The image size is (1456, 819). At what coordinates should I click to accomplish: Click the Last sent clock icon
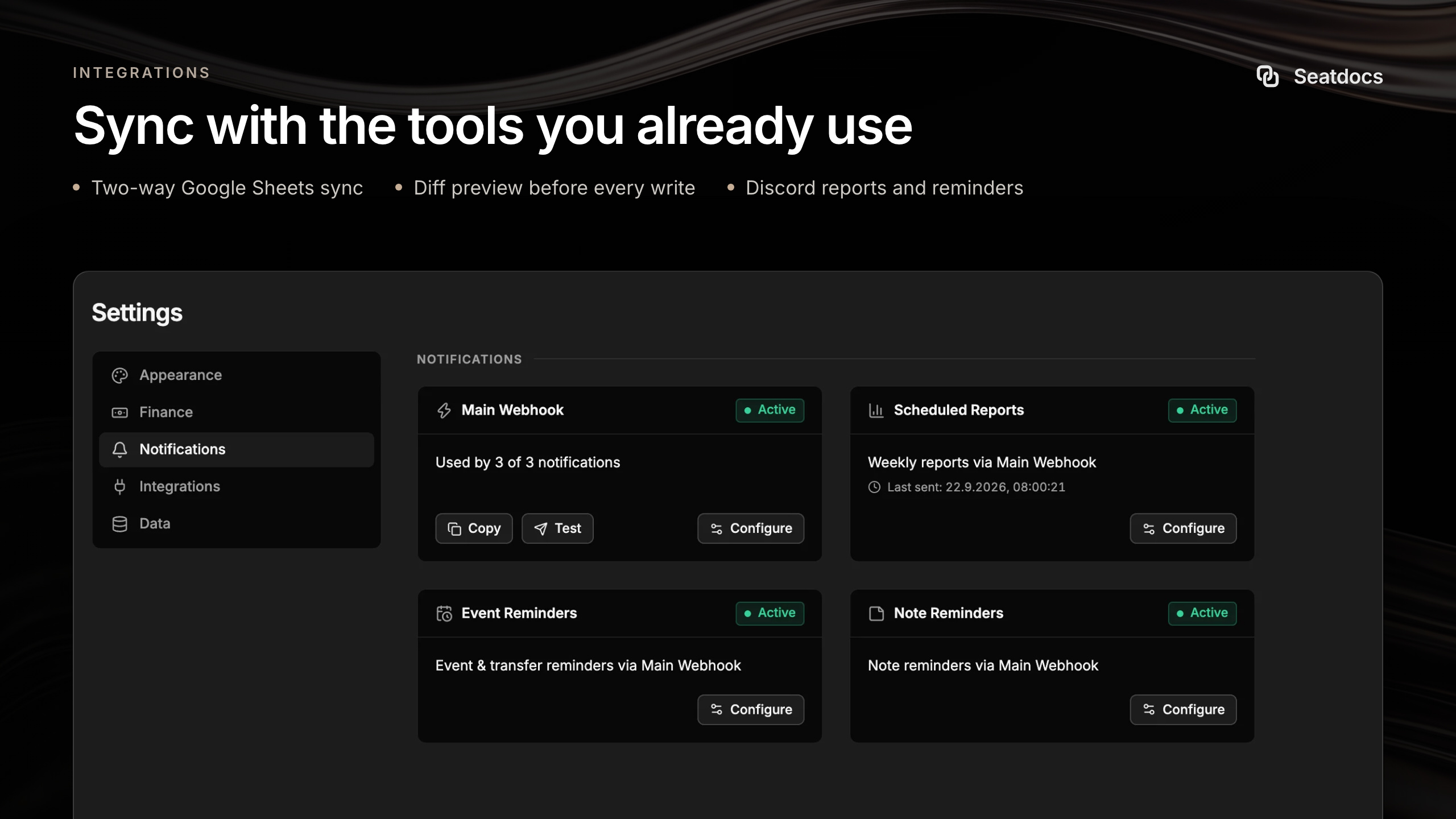pyautogui.click(x=874, y=487)
